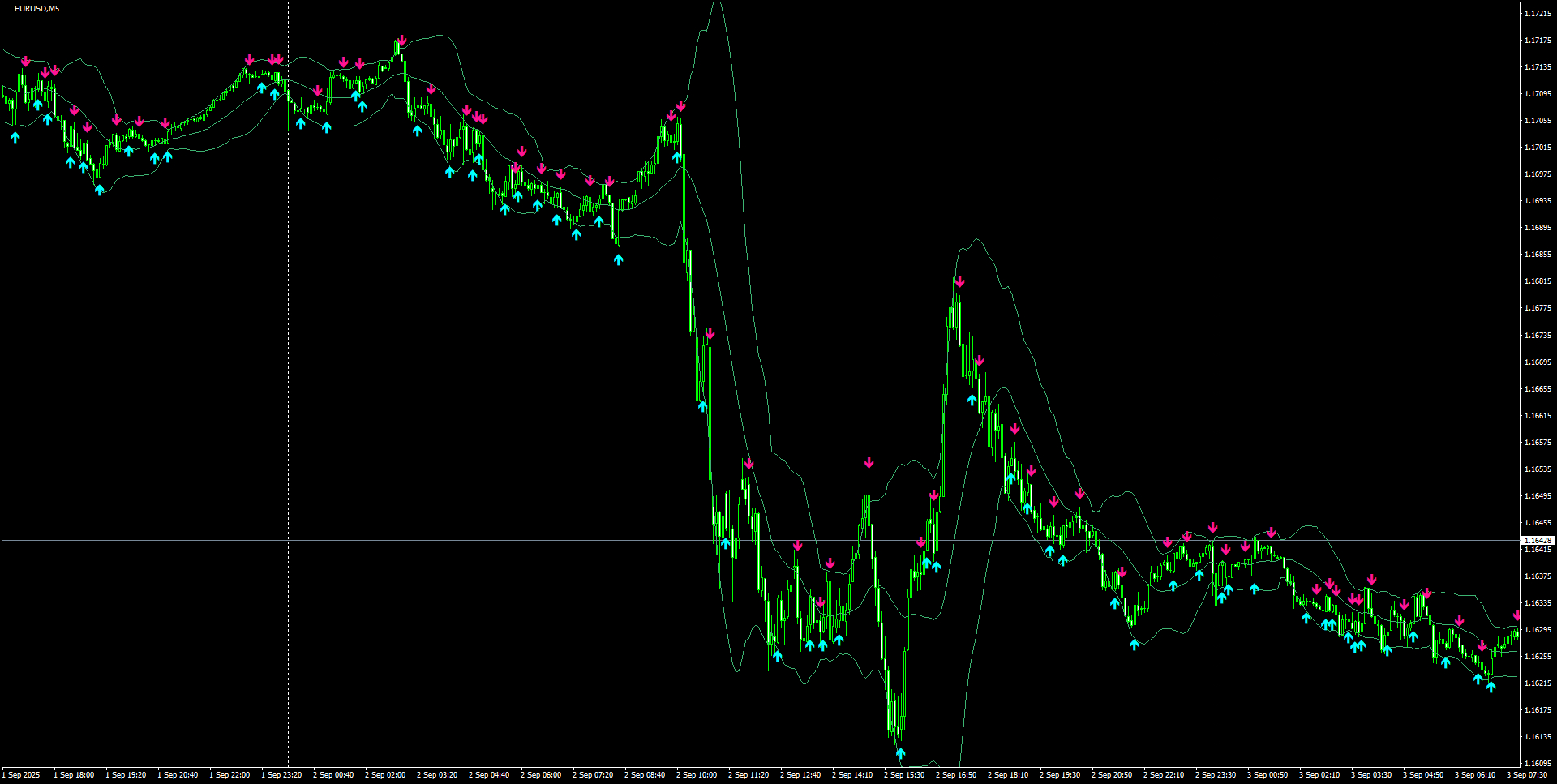The image size is (1557, 784).
Task: Click time axis label 2 Sep 06:00
Action: click(x=541, y=775)
